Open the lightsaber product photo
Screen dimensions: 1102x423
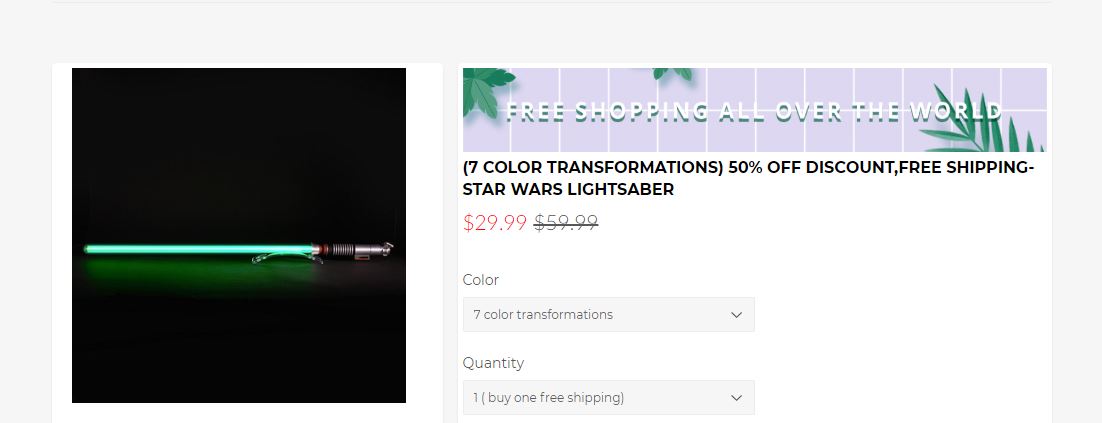[239, 235]
